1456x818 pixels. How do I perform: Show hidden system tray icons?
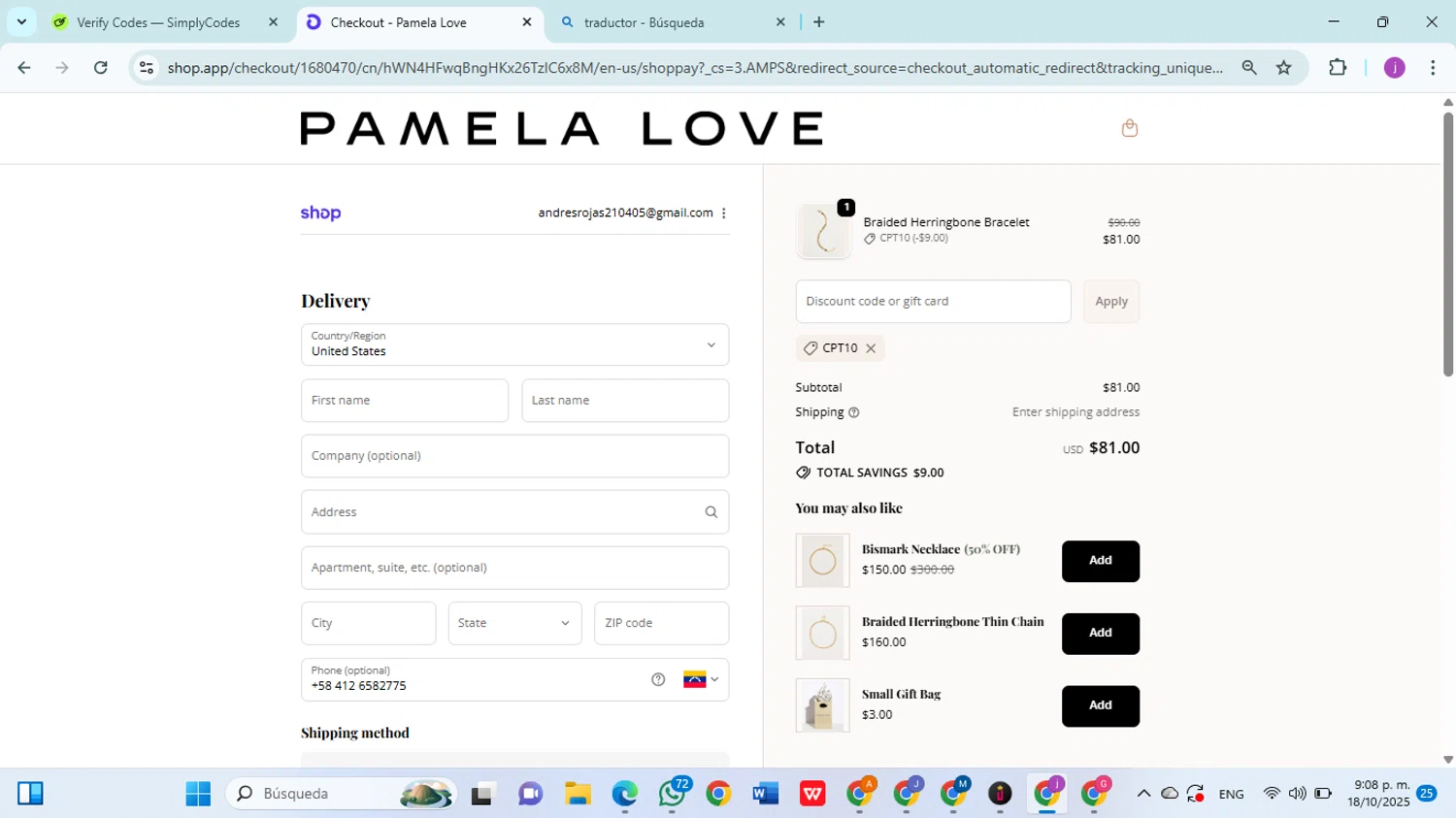tap(1143, 794)
